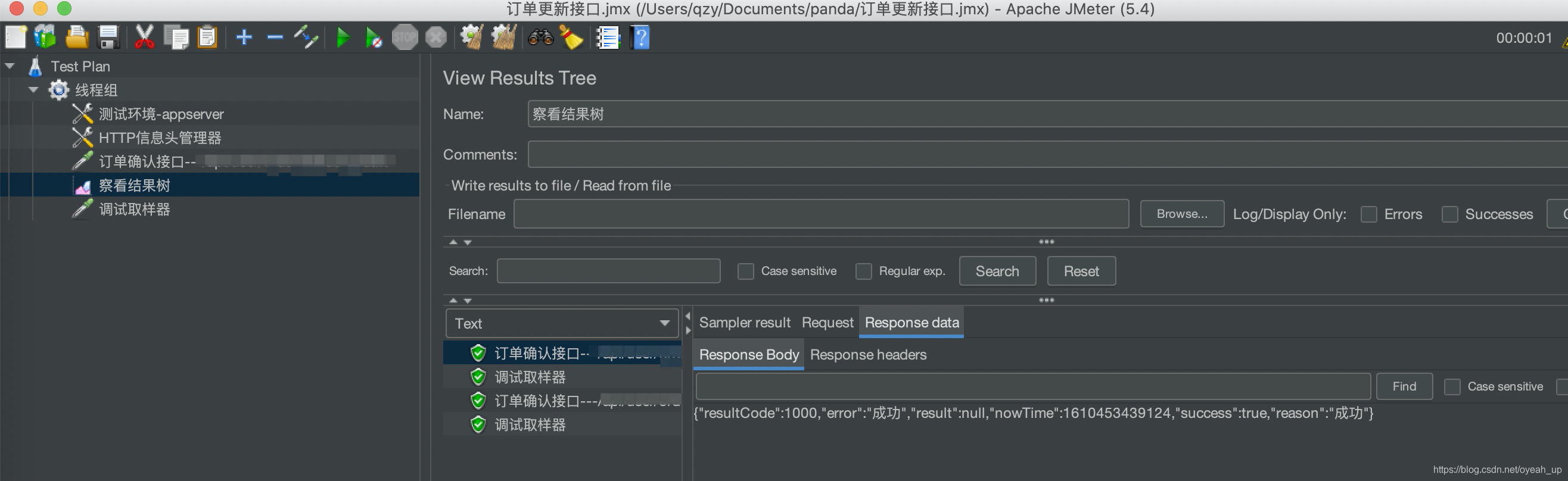The width and height of the screenshot is (1568, 481).
Task: Click the Clear results broom icon
Action: click(x=472, y=38)
